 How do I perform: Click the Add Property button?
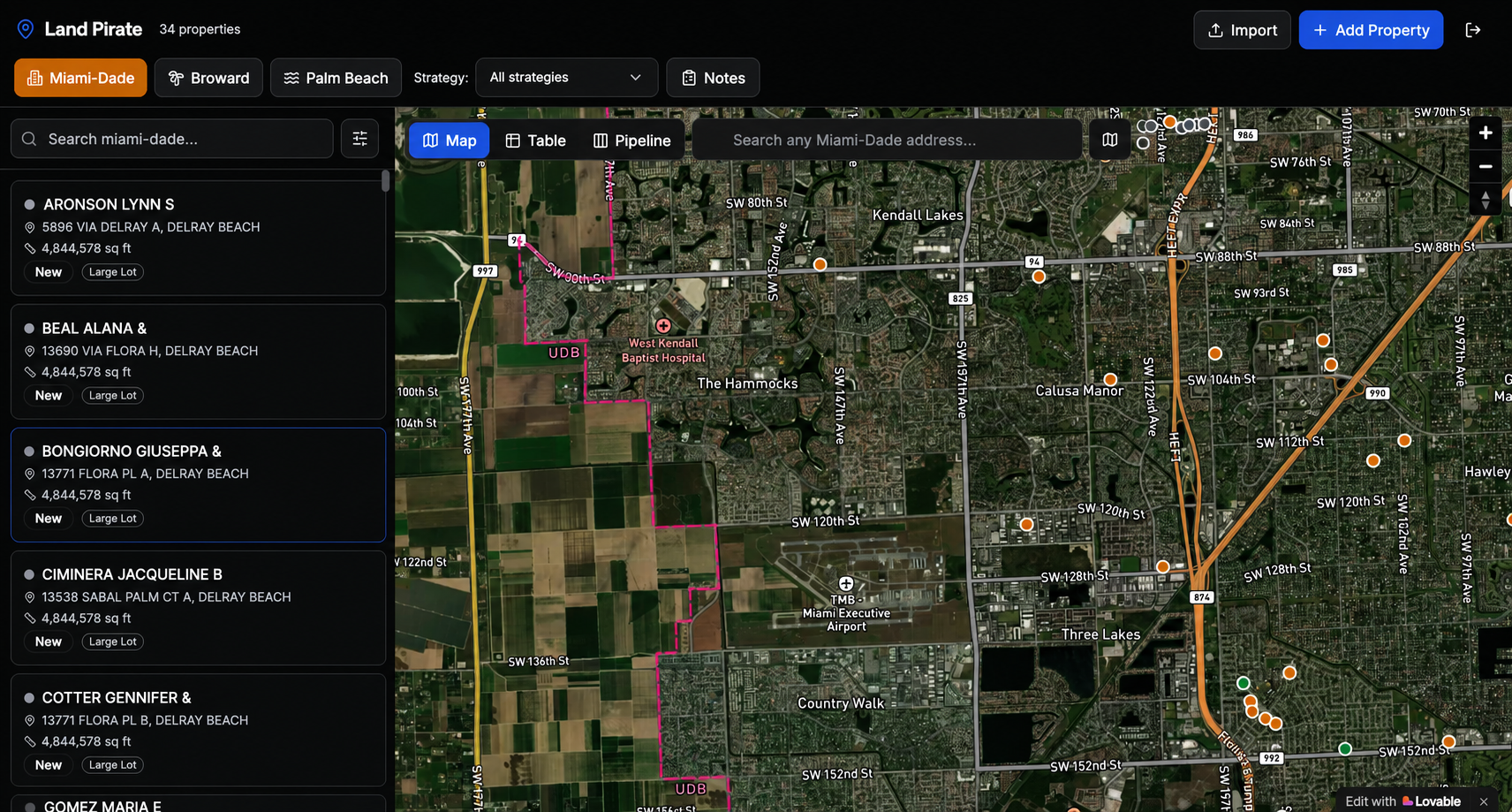[1371, 30]
